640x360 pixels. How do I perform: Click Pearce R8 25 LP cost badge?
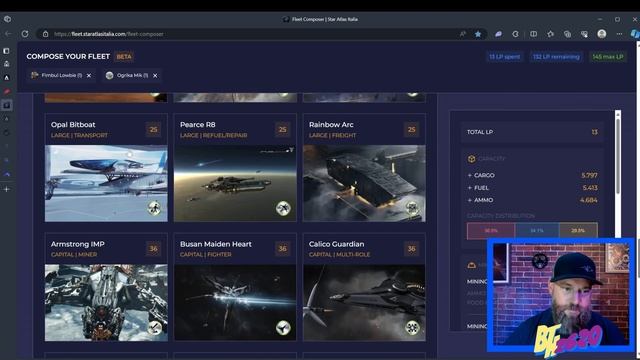[x=282, y=129]
